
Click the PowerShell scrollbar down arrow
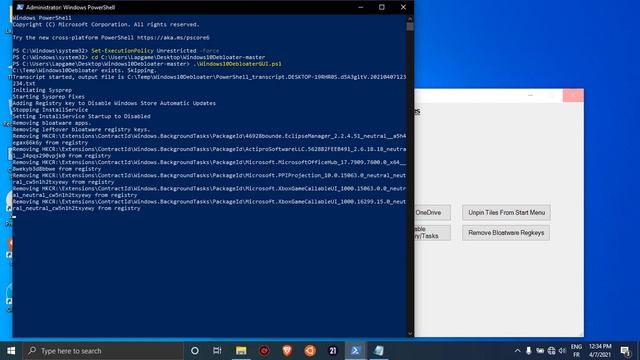point(410,333)
